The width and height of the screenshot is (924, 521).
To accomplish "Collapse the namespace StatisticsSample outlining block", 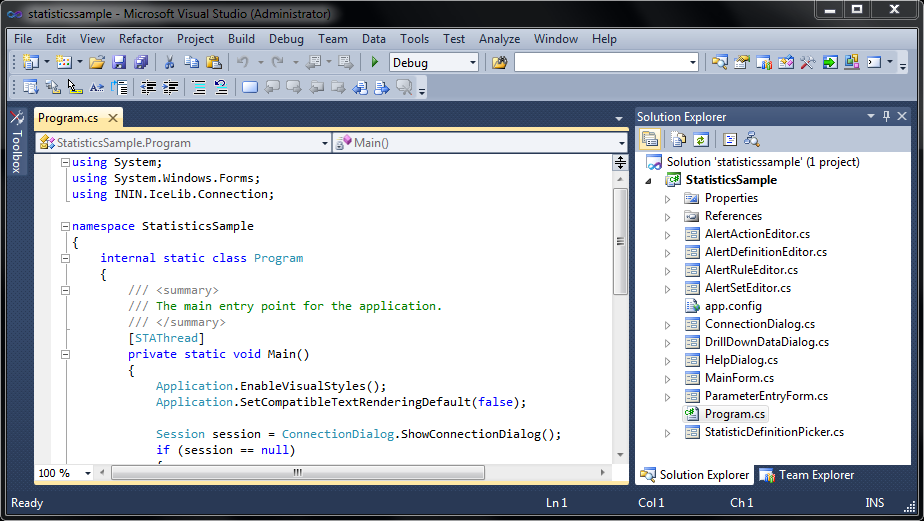I will 65,226.
